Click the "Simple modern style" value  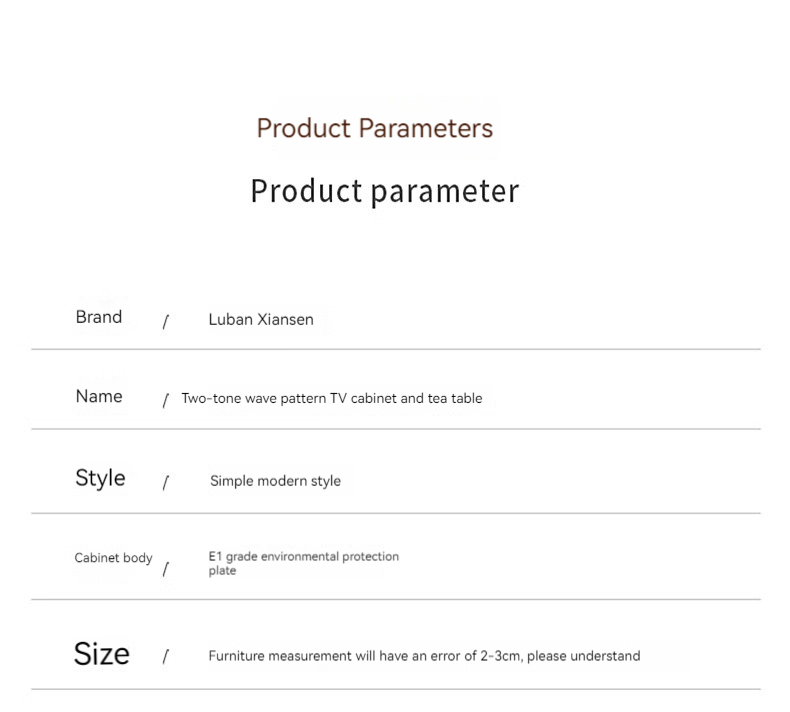[275, 481]
